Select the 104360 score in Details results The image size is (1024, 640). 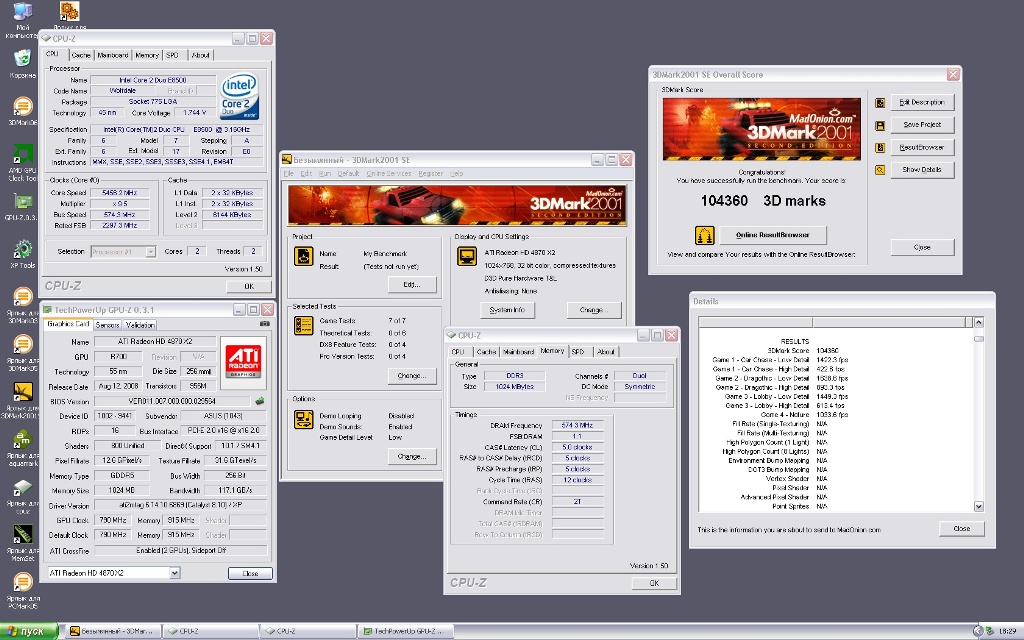click(x=827, y=351)
